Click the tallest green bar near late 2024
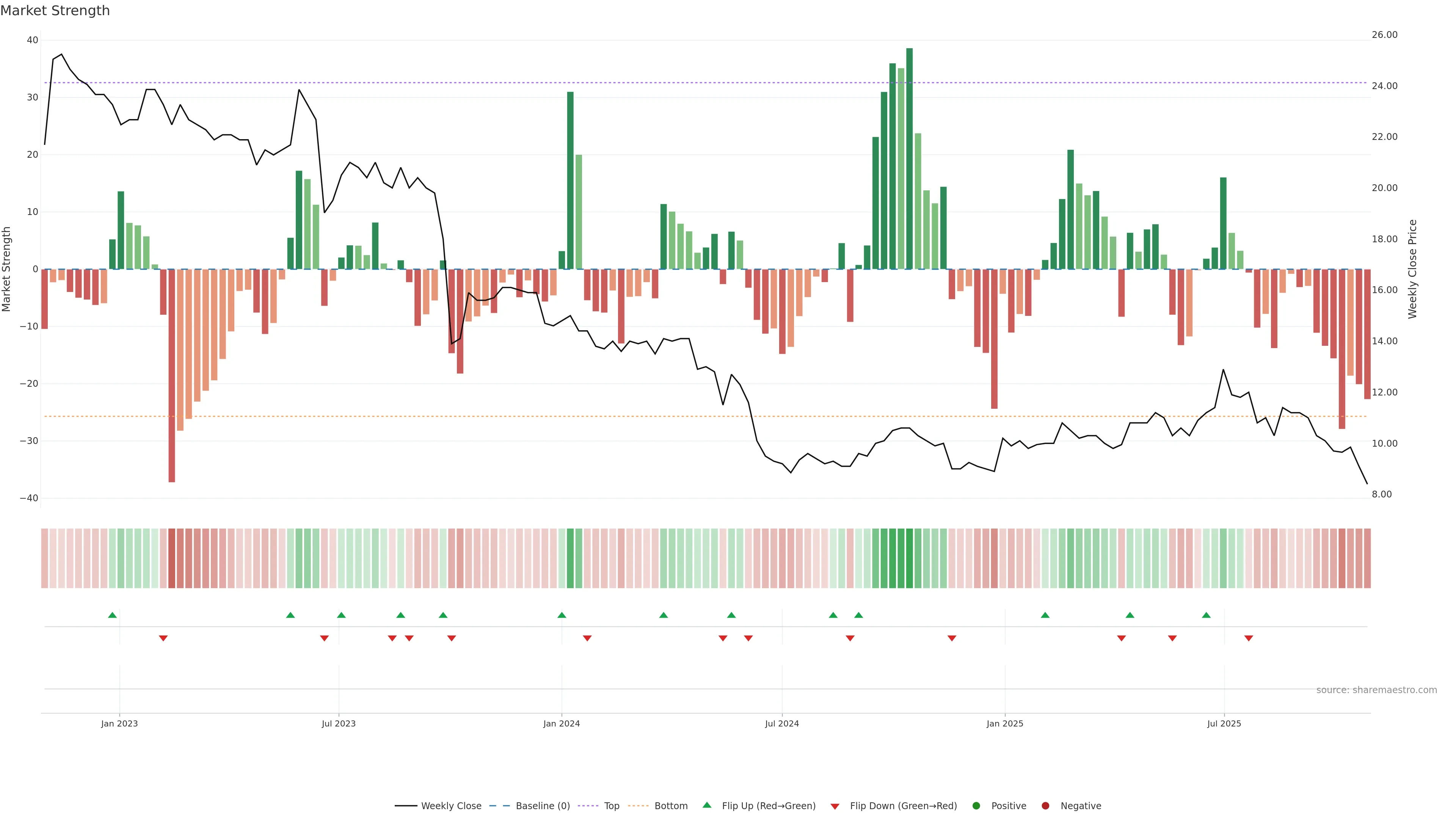This screenshot has height=819, width=1456. (x=910, y=158)
